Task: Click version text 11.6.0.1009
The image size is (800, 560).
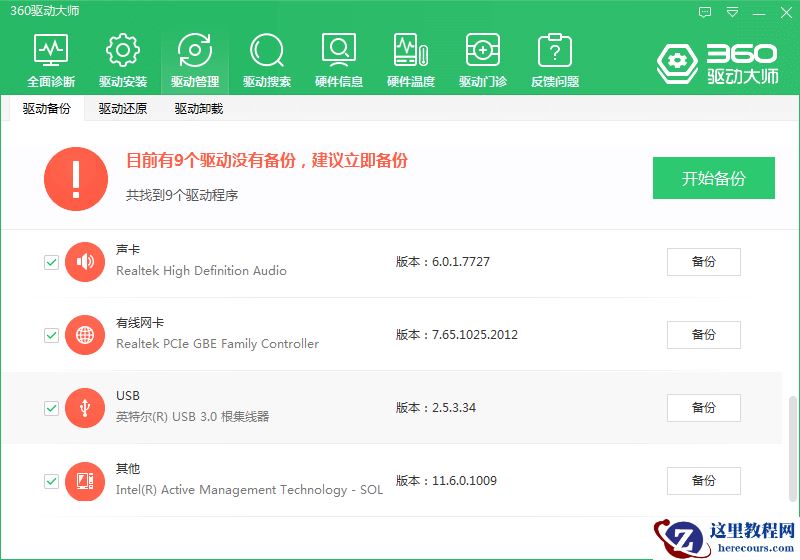Action: coord(464,480)
